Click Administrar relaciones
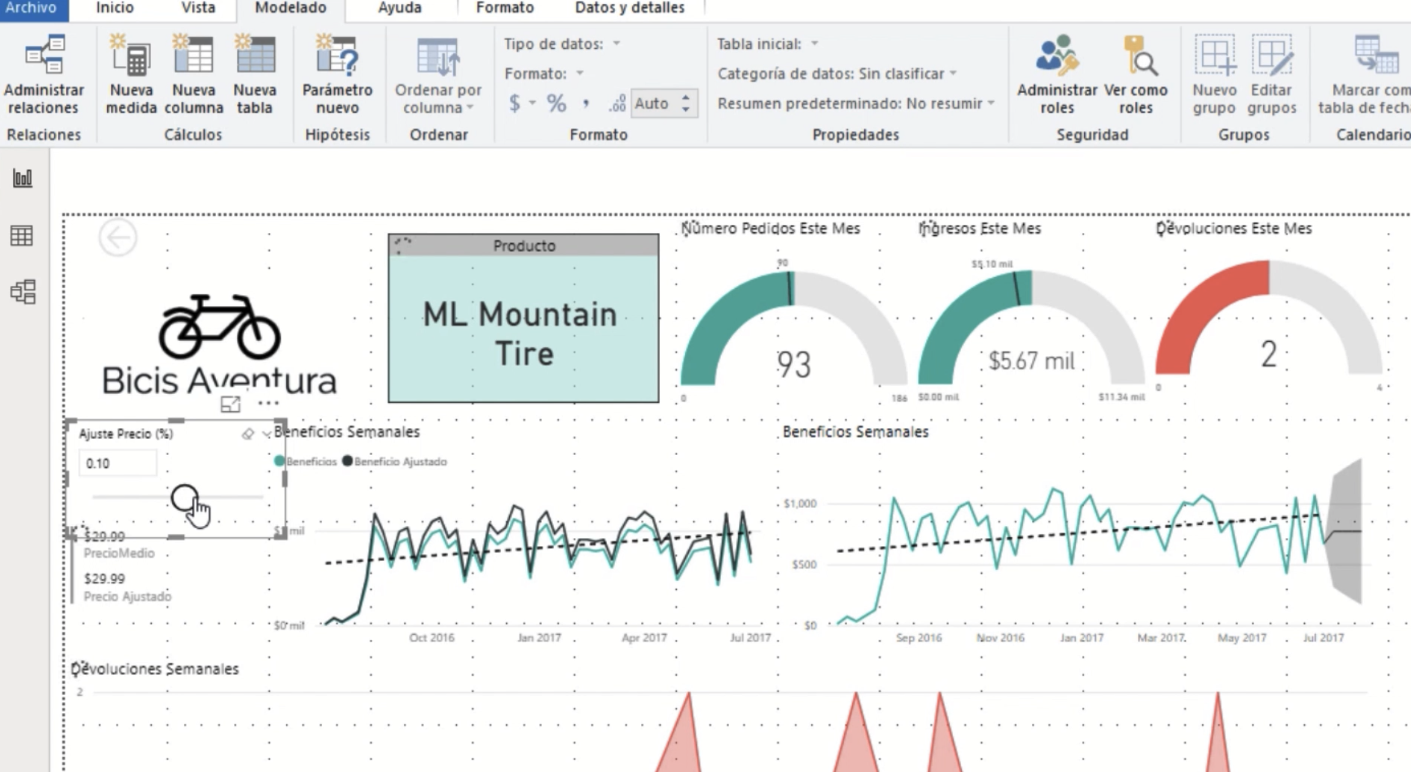The image size is (1411, 772). (x=44, y=75)
